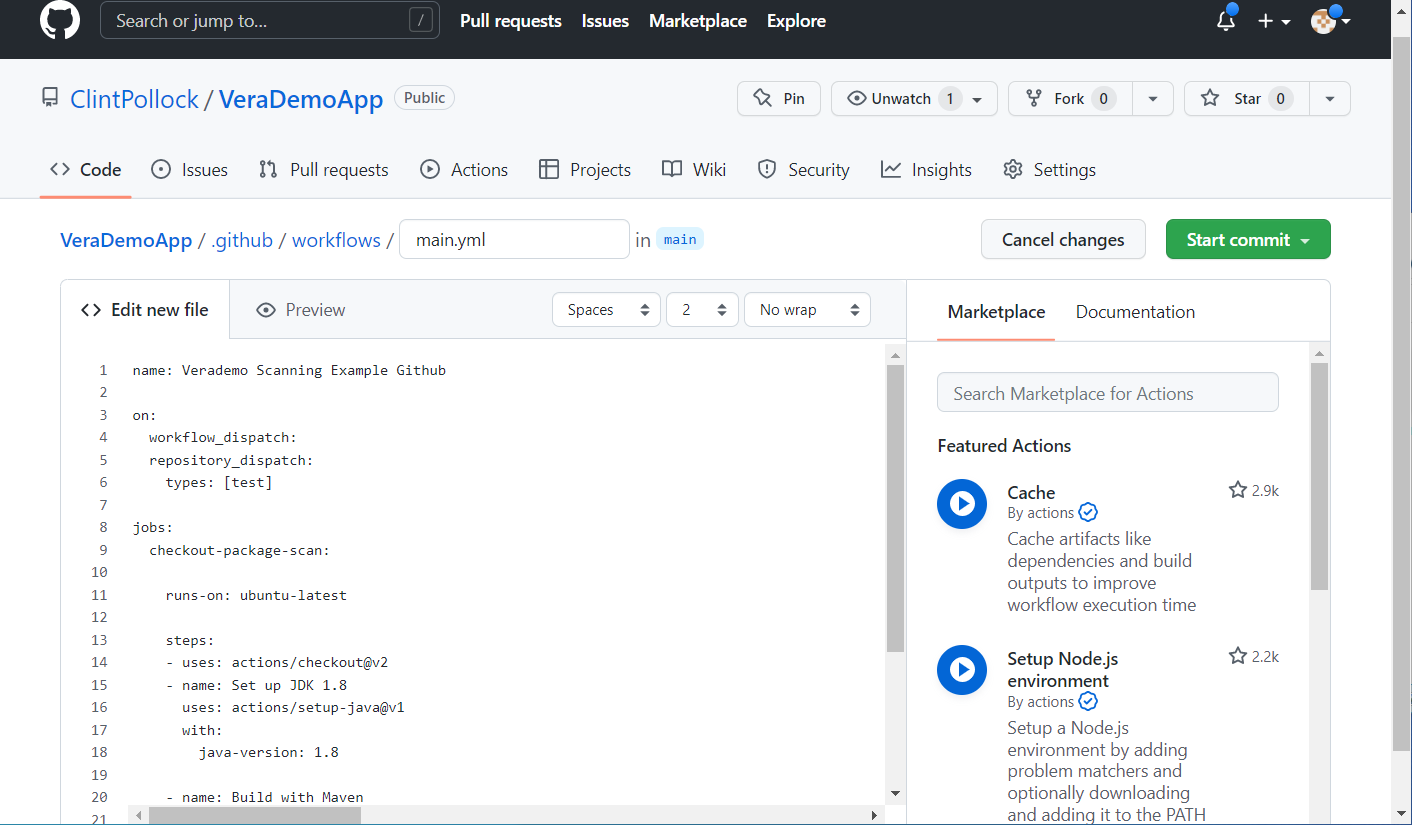Click the editor horizontal scrollbar
The image size is (1412, 825).
(x=254, y=815)
